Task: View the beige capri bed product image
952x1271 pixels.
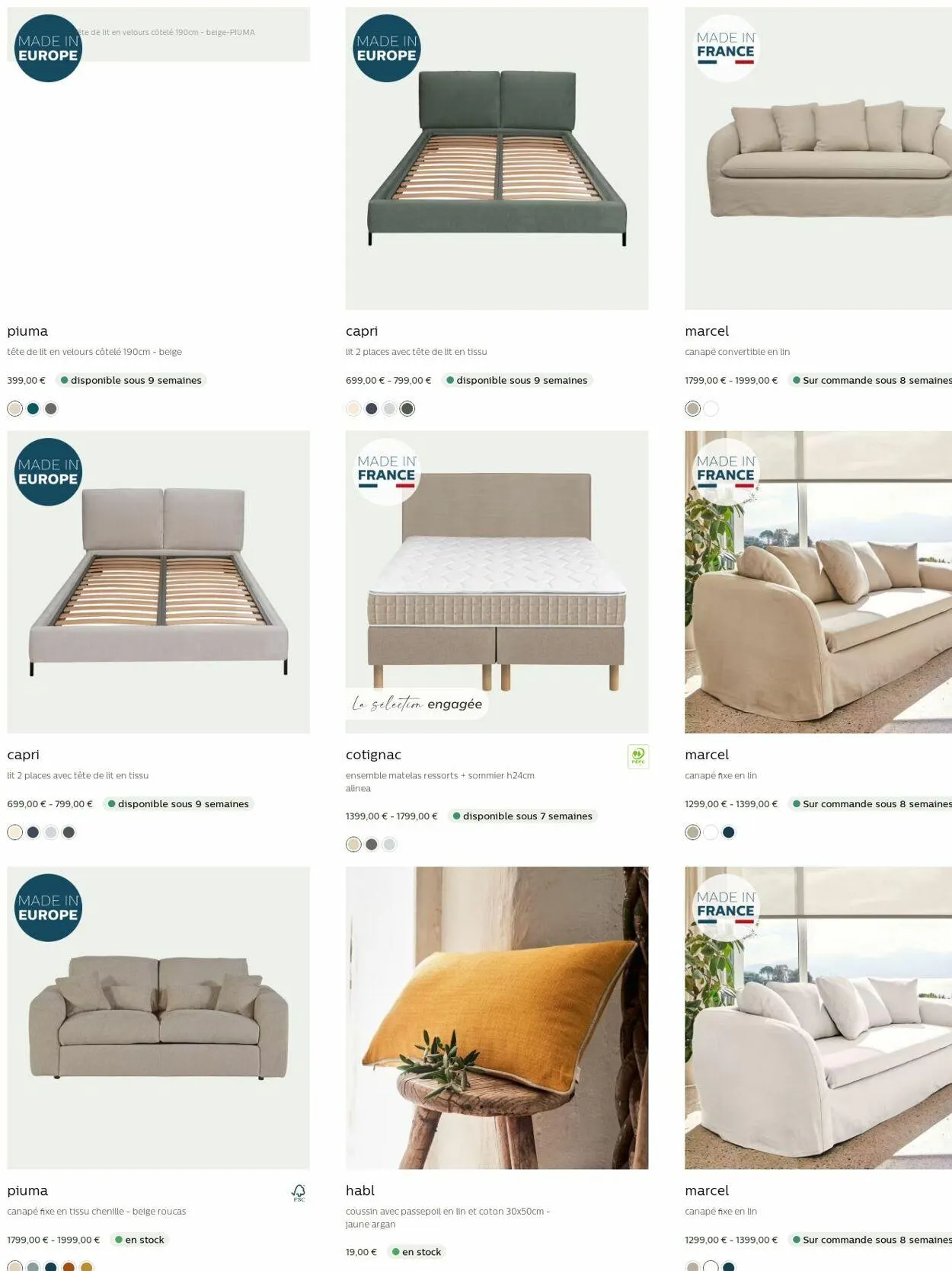Action: click(158, 582)
